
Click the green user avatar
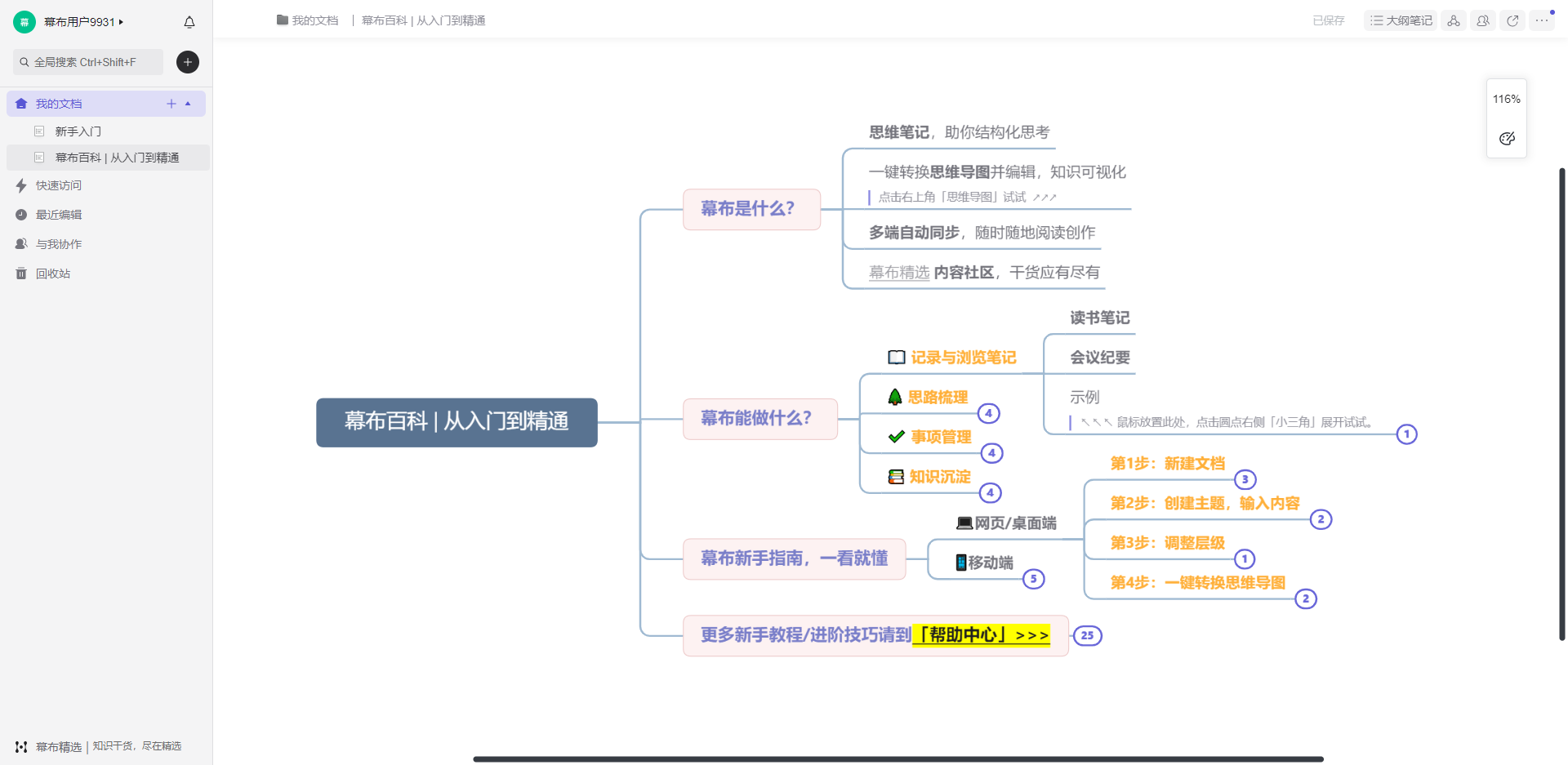[x=24, y=22]
